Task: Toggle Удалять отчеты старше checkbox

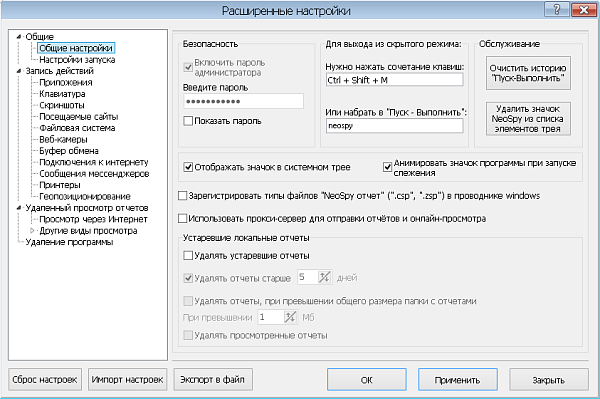Action: [188, 278]
